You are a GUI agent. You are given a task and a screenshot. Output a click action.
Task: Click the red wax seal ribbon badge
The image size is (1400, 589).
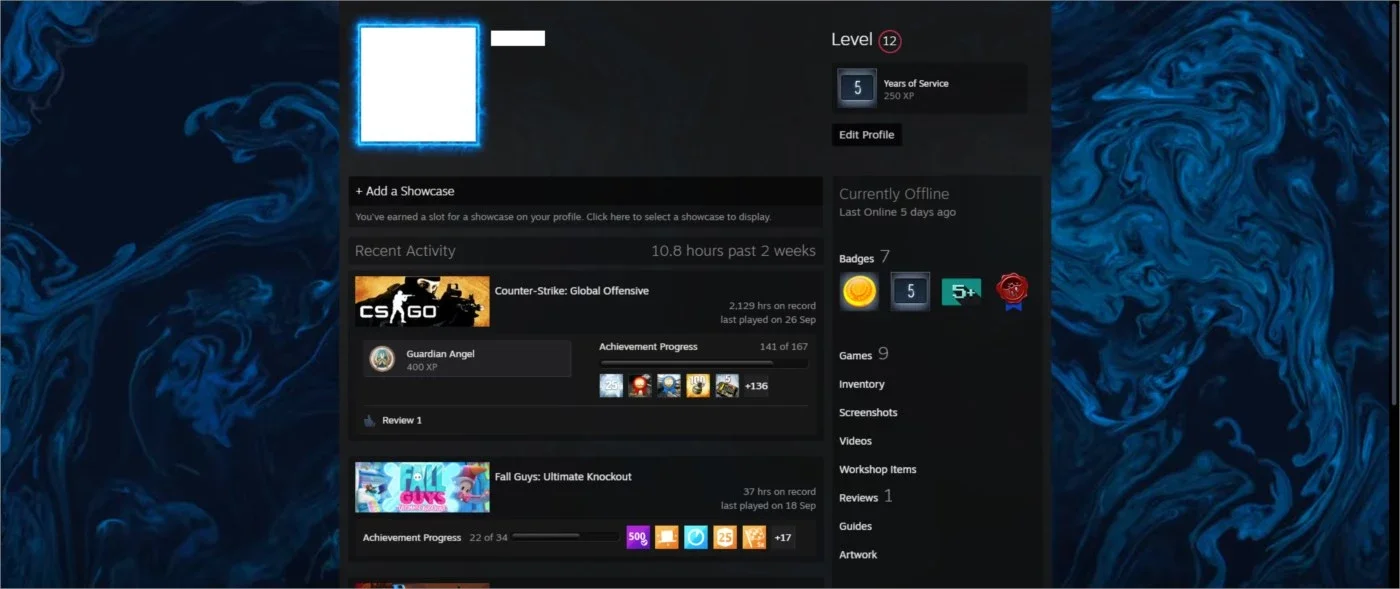tap(1012, 291)
